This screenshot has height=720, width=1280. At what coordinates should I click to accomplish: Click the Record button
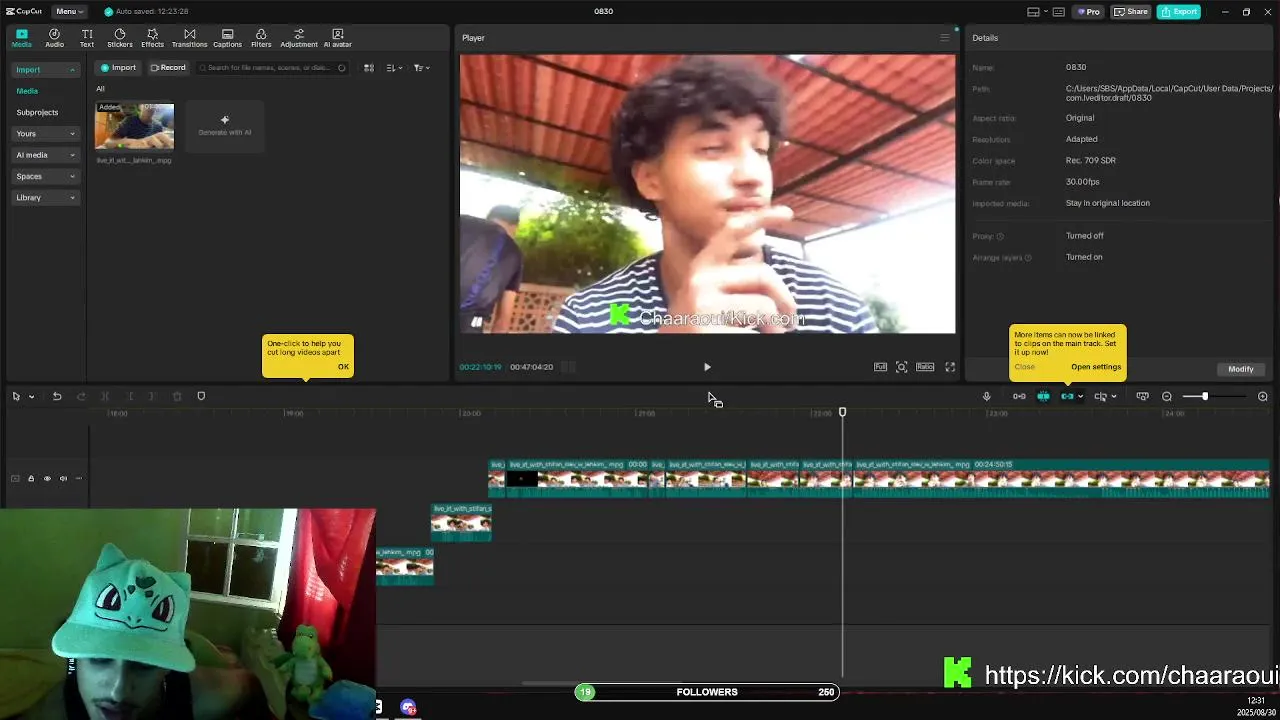(168, 68)
